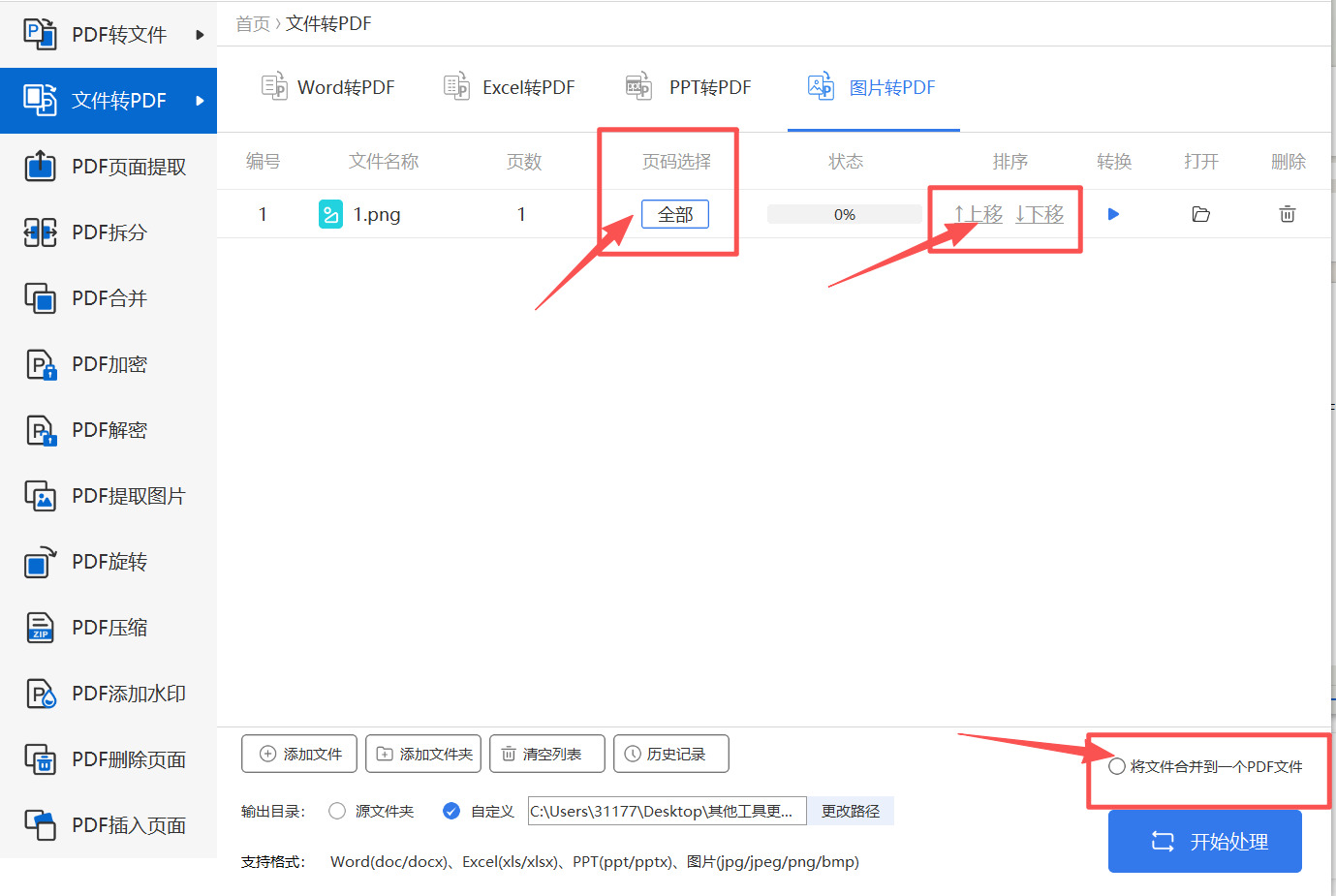1336x896 pixels.
Task: Open the PDF添加水印 feature
Action: (109, 693)
